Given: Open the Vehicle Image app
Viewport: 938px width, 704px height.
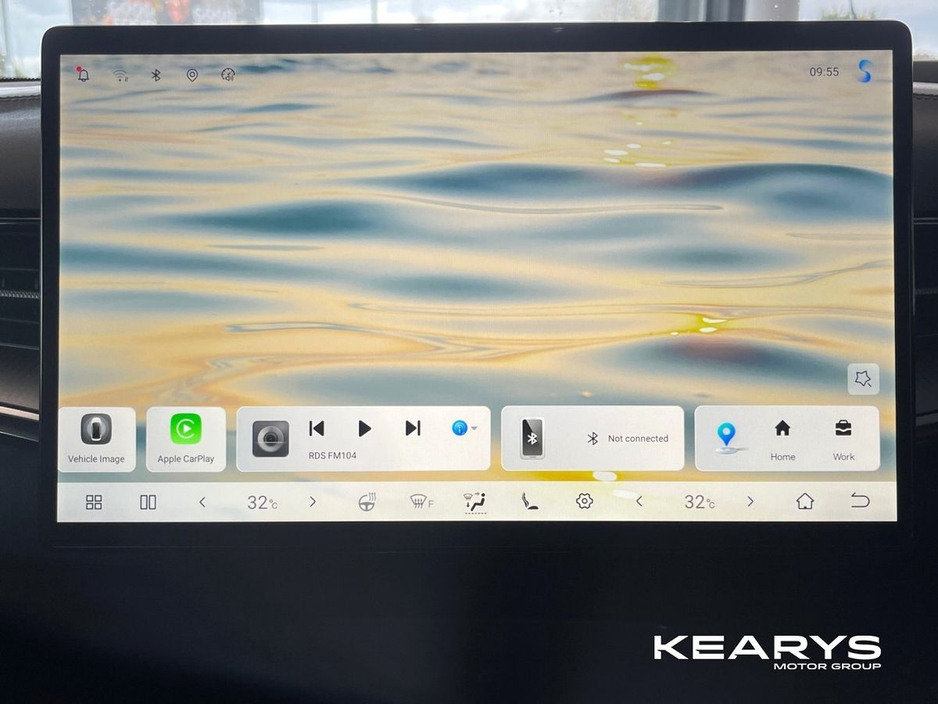Looking at the screenshot, I should [x=97, y=438].
